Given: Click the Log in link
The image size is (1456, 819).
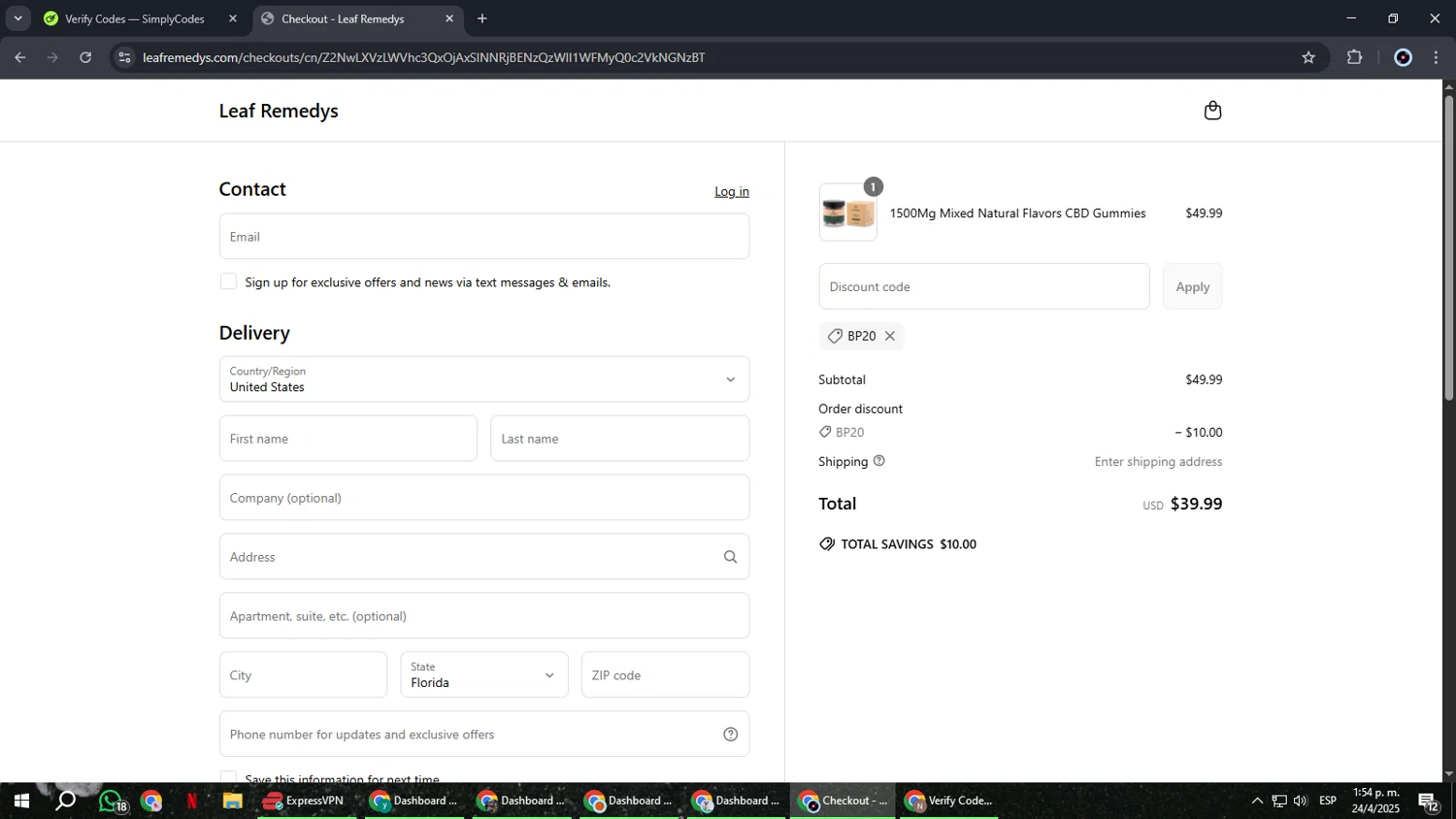Looking at the screenshot, I should (x=732, y=191).
